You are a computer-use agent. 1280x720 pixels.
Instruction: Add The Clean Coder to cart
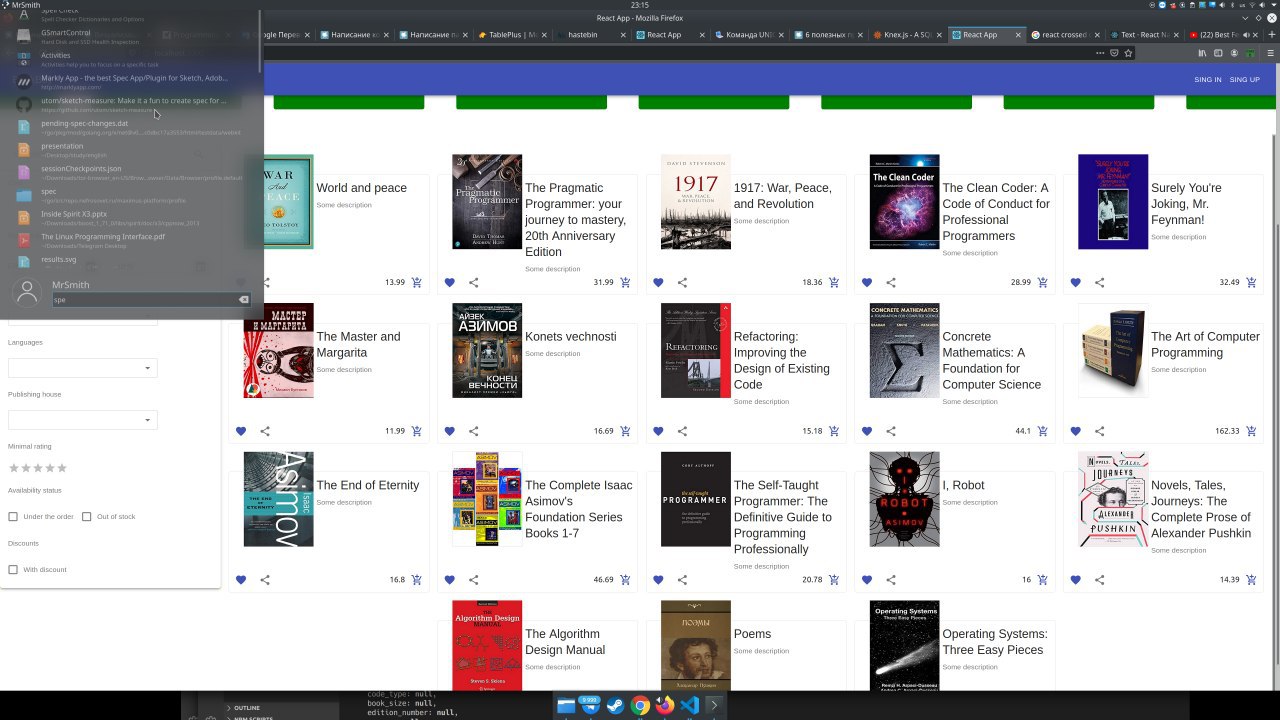coord(1043,283)
